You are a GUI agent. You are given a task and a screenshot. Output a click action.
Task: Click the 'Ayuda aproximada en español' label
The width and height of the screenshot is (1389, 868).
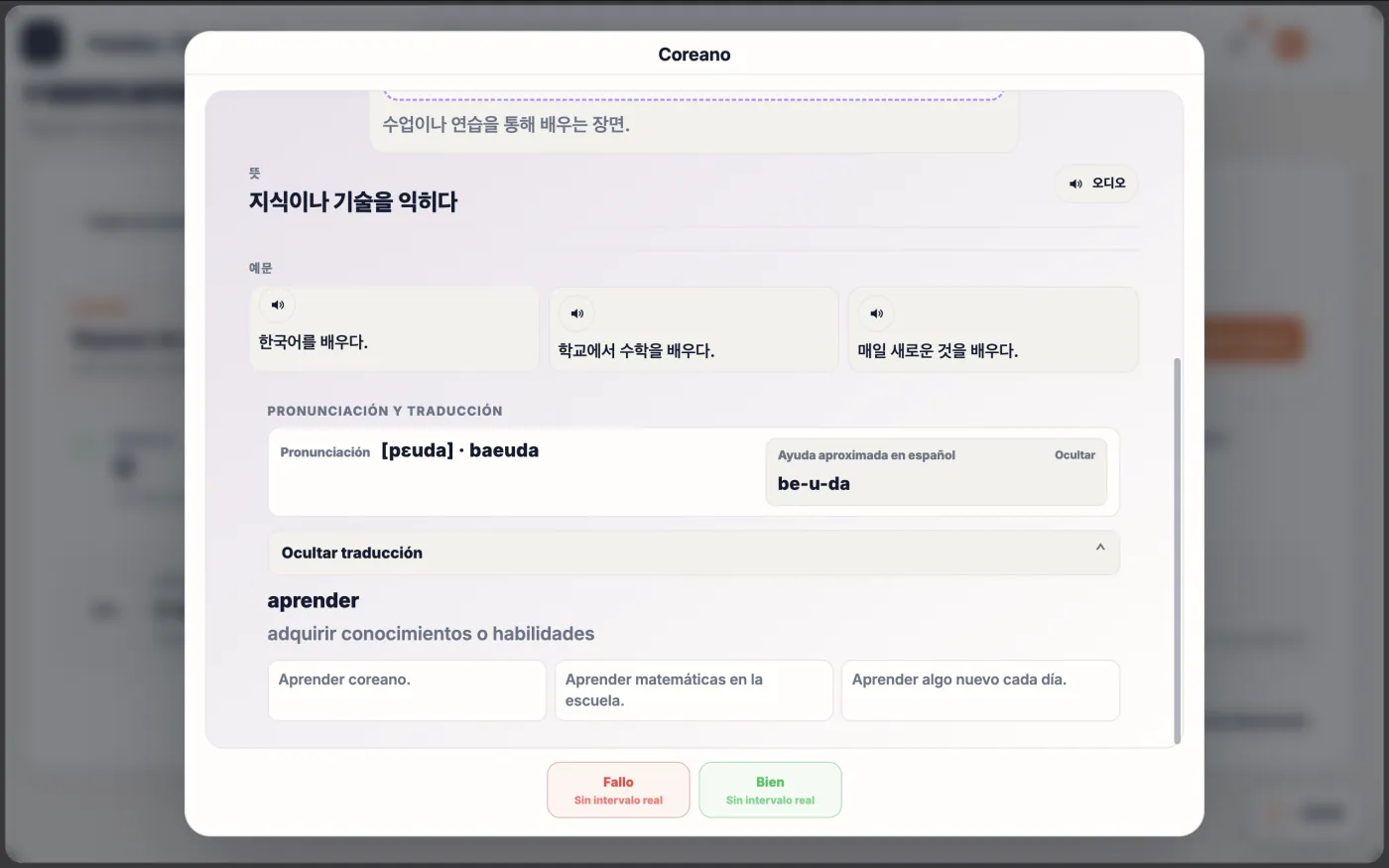tap(866, 455)
